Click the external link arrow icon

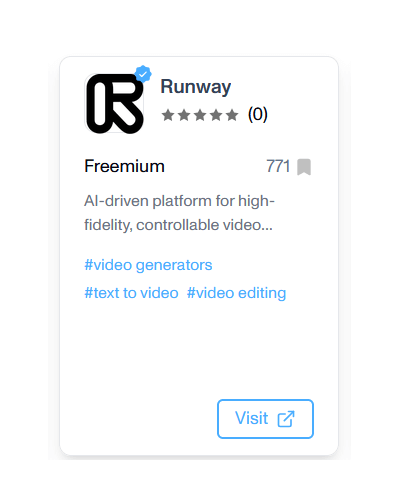(x=286, y=419)
